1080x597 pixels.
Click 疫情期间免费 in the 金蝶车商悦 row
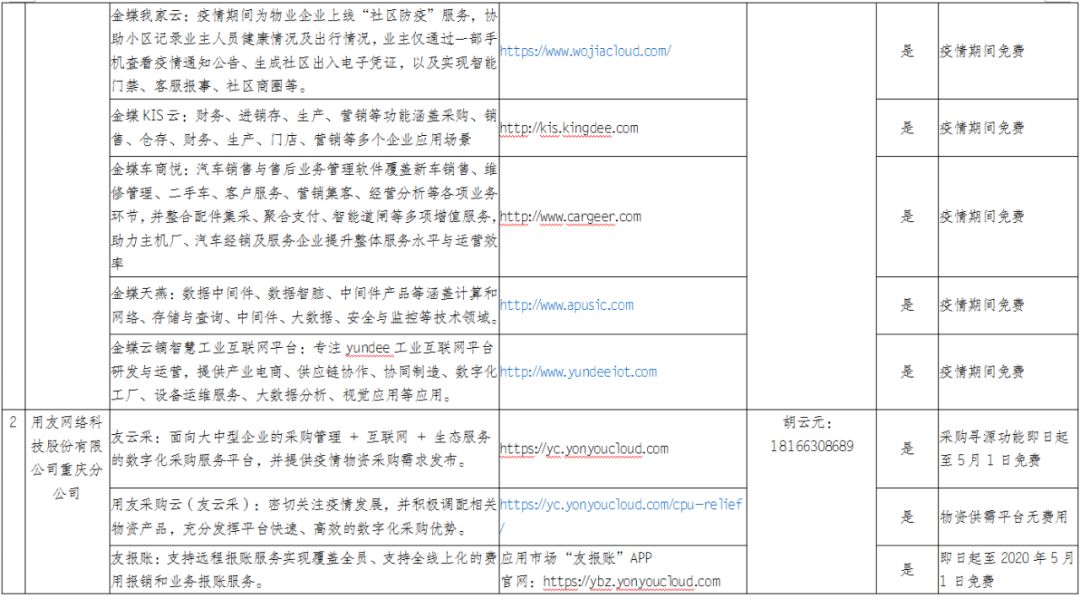982,216
